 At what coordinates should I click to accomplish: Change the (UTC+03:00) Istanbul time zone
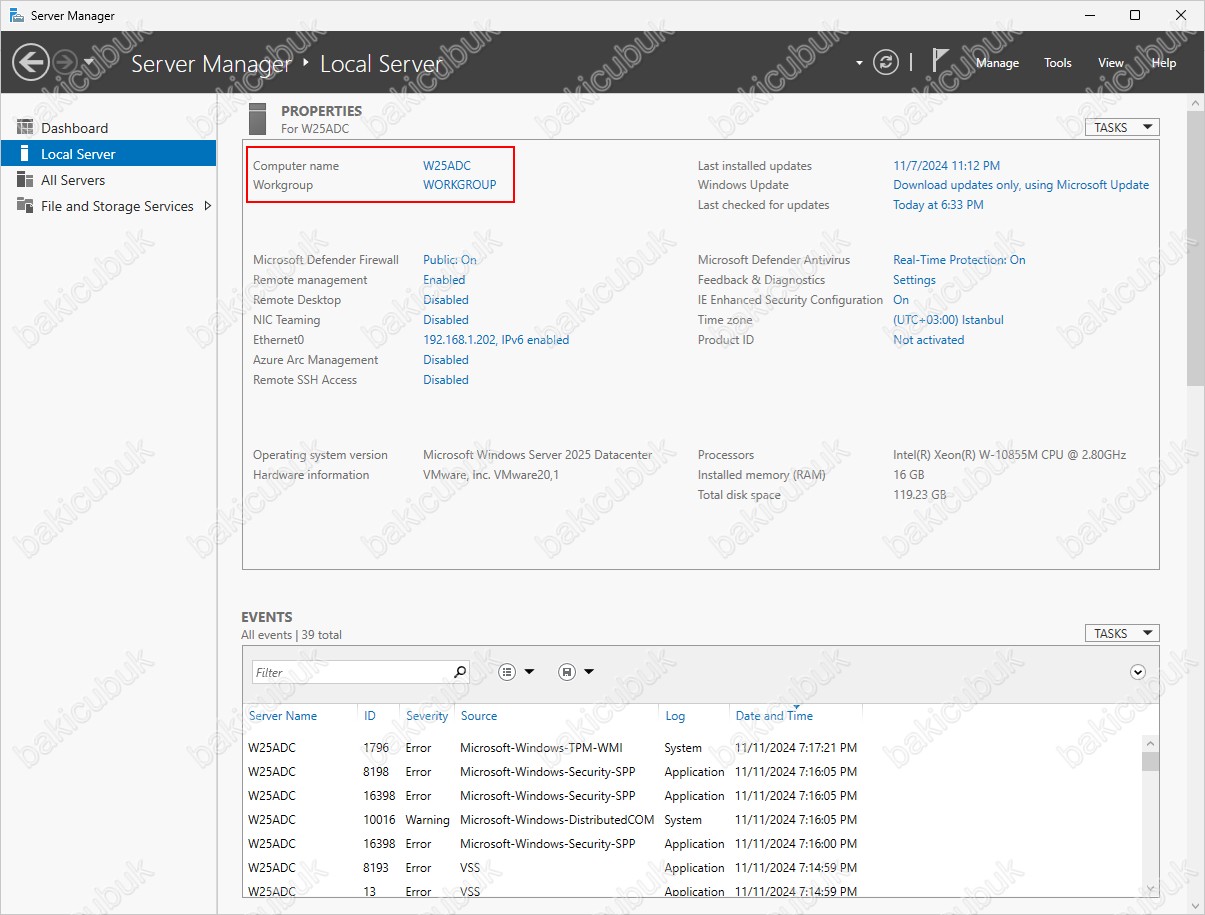pos(948,320)
